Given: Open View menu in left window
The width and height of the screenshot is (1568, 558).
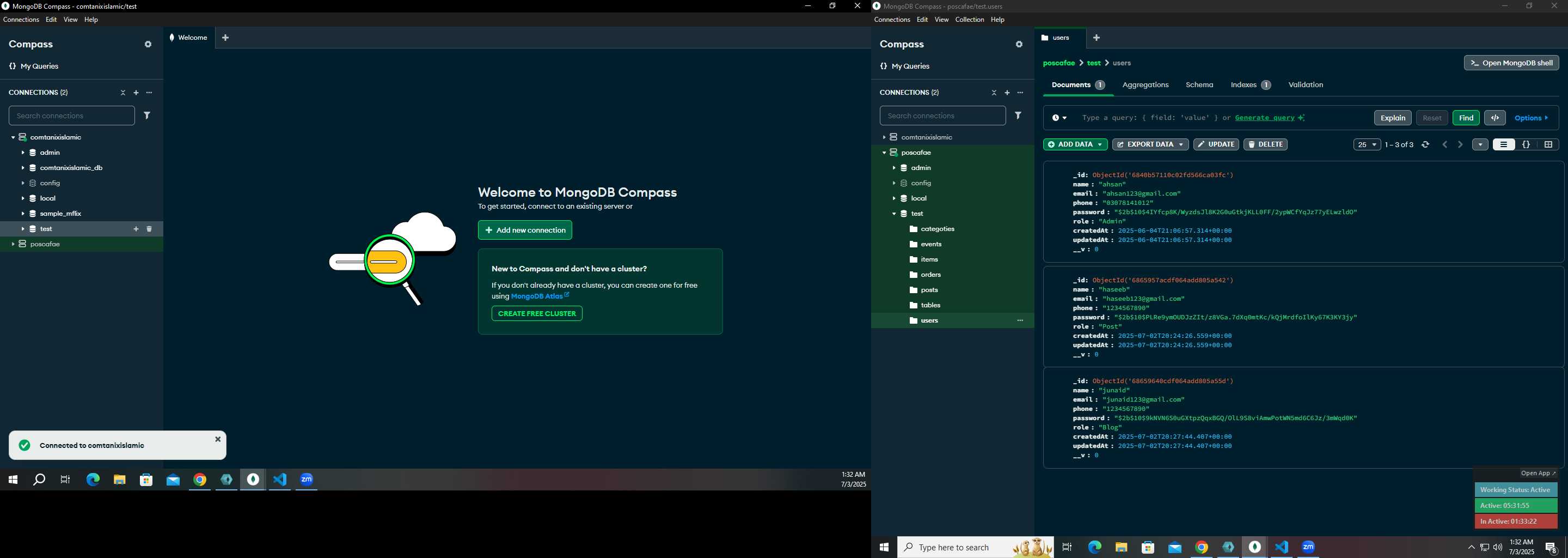Looking at the screenshot, I should coord(71,20).
